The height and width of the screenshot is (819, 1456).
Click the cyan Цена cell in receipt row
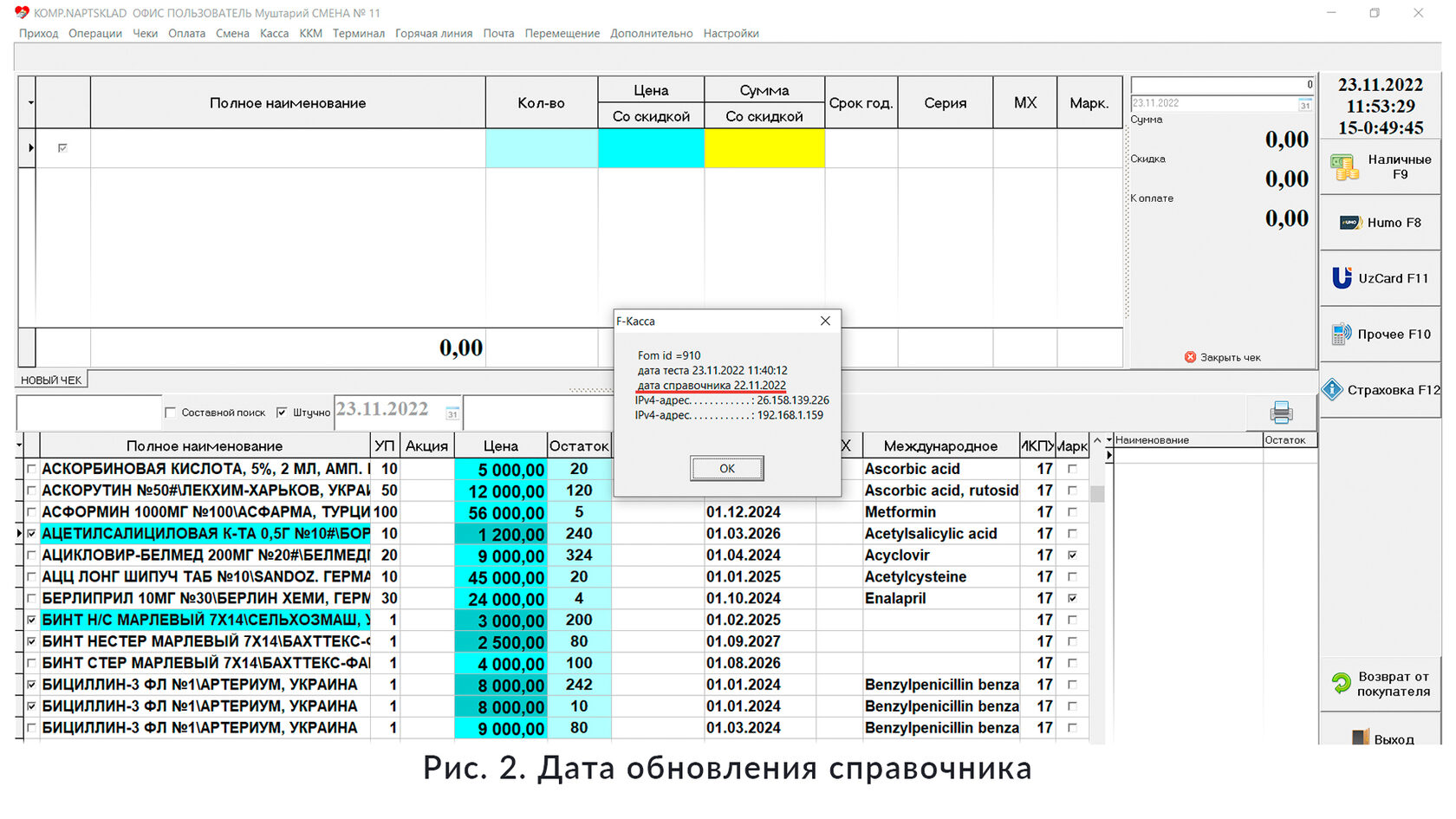651,148
